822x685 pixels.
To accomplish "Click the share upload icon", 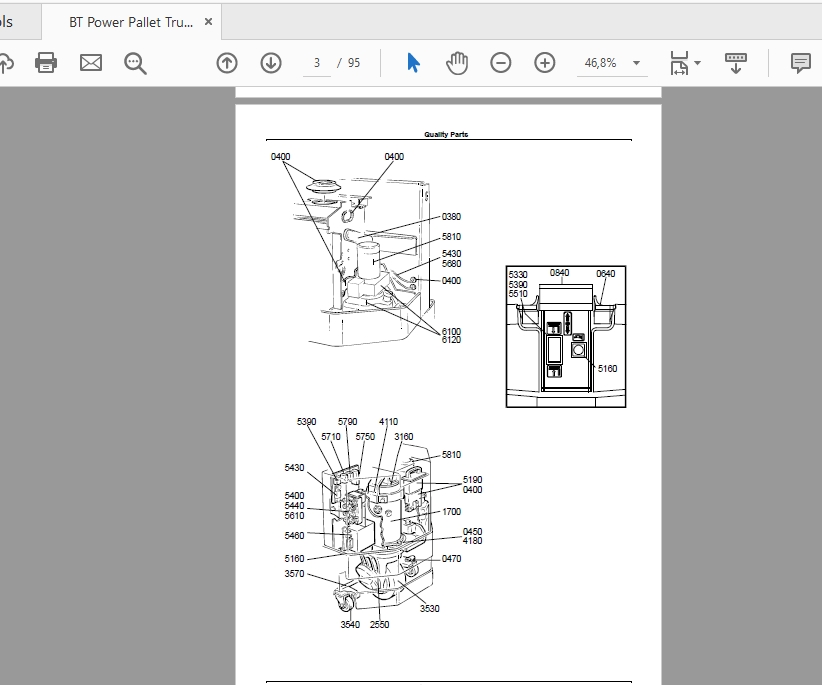I will click(x=5, y=63).
